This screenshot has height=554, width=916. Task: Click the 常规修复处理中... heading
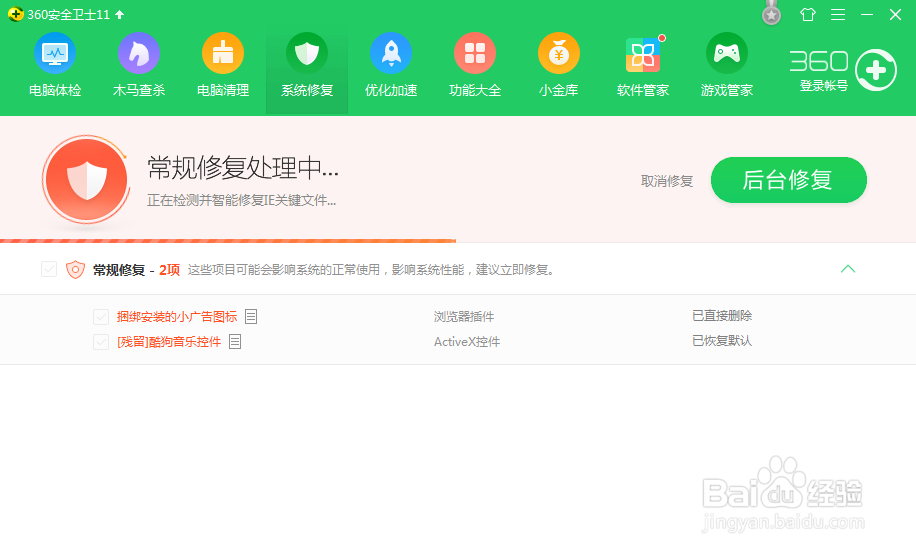pyautogui.click(x=242, y=168)
